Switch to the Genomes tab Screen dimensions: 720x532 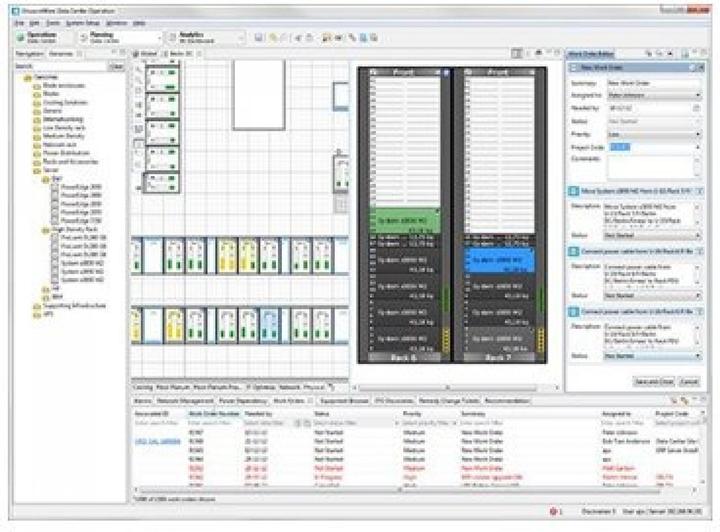point(61,54)
